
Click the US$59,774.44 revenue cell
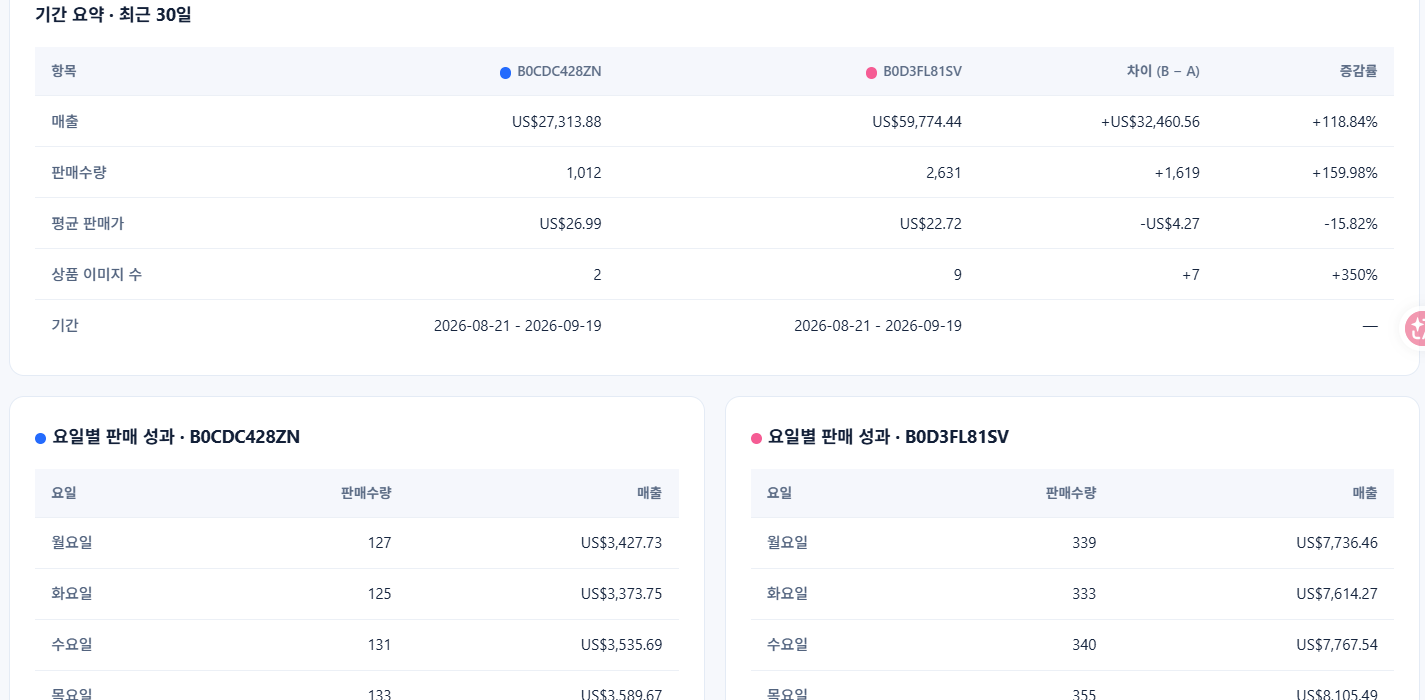(917, 122)
